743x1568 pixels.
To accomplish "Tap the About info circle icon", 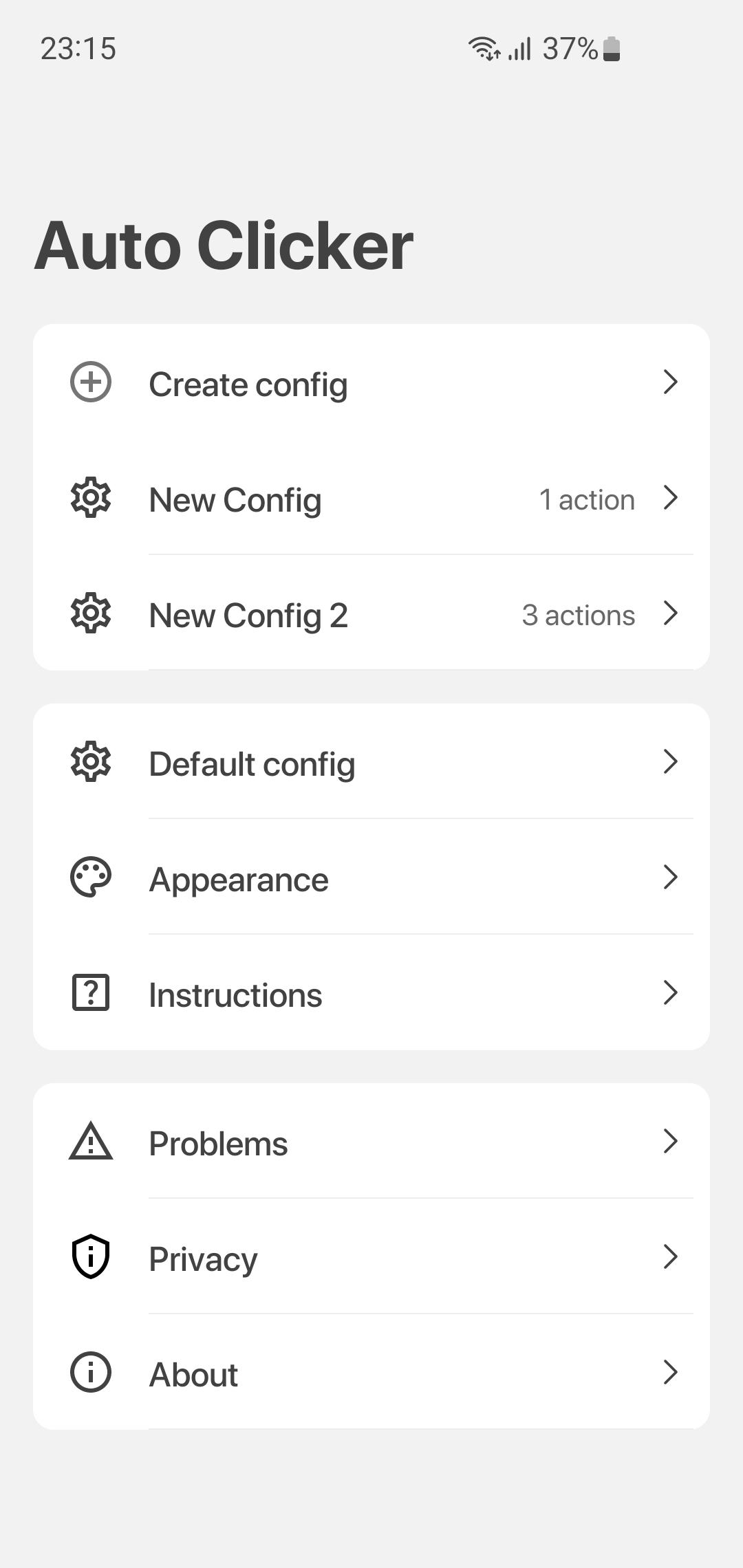I will coord(91,1372).
